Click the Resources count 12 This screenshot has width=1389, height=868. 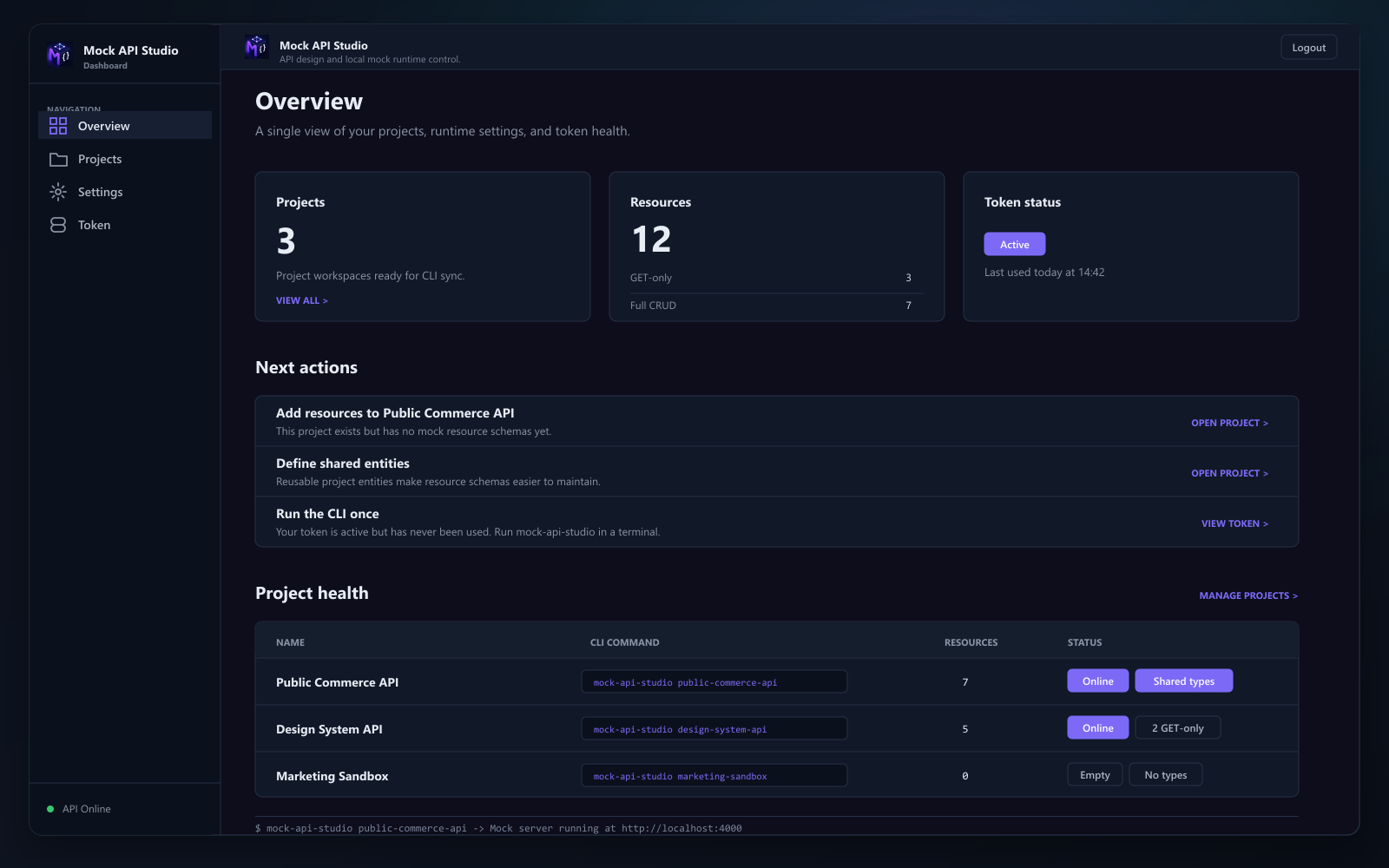click(x=651, y=240)
